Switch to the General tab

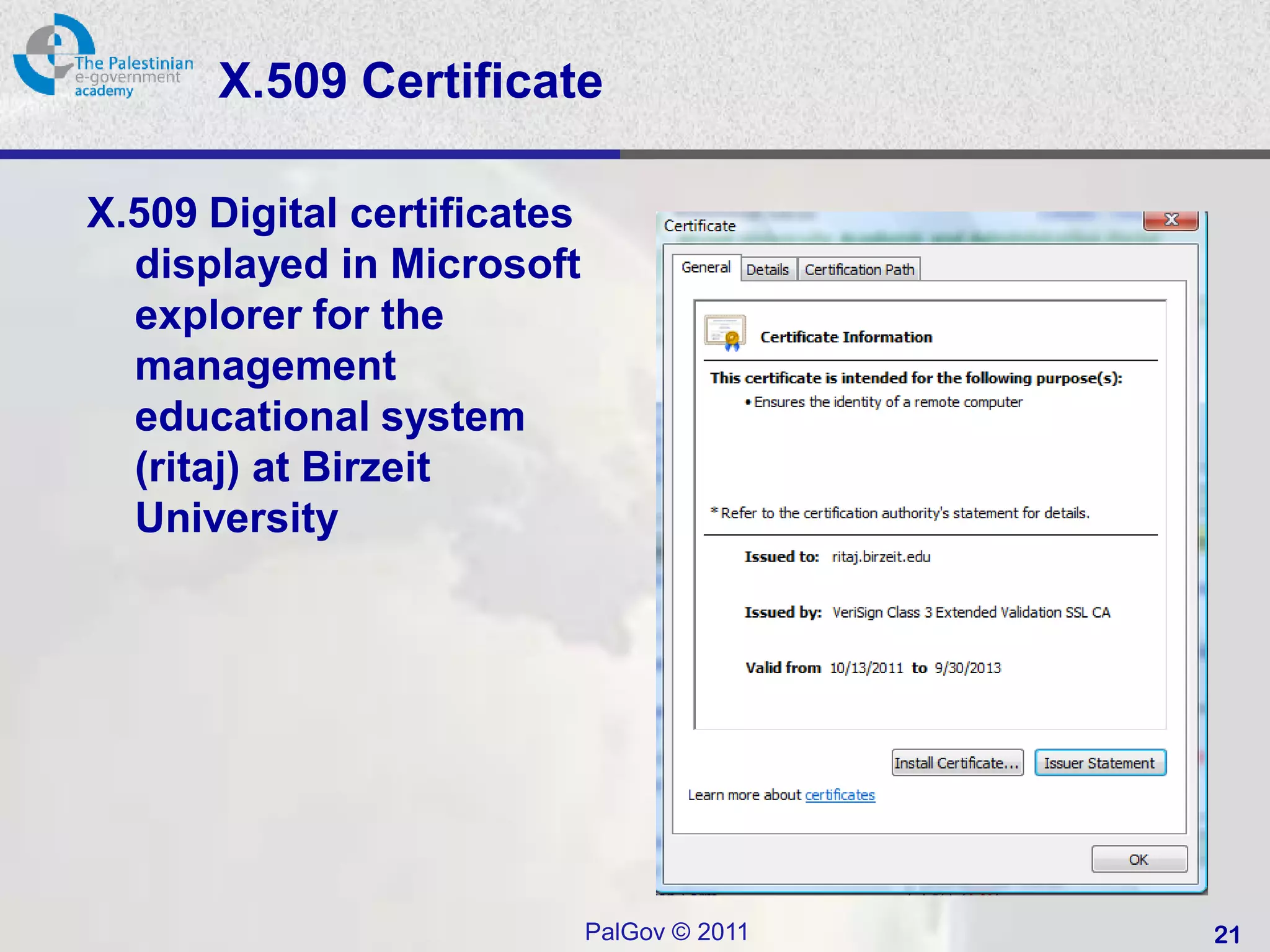(x=706, y=267)
